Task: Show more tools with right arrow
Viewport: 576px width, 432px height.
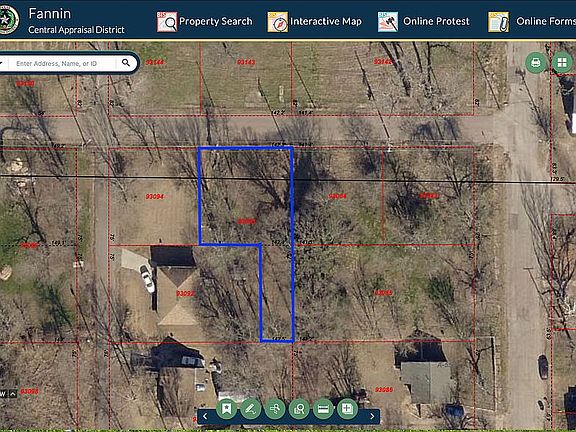Action: 372,416
